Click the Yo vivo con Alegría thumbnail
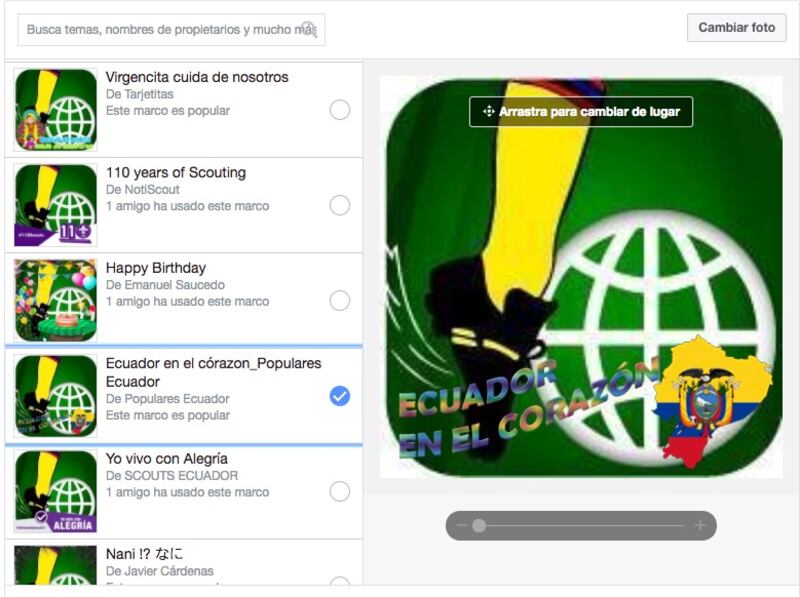The width and height of the screenshot is (800, 597). 56,491
